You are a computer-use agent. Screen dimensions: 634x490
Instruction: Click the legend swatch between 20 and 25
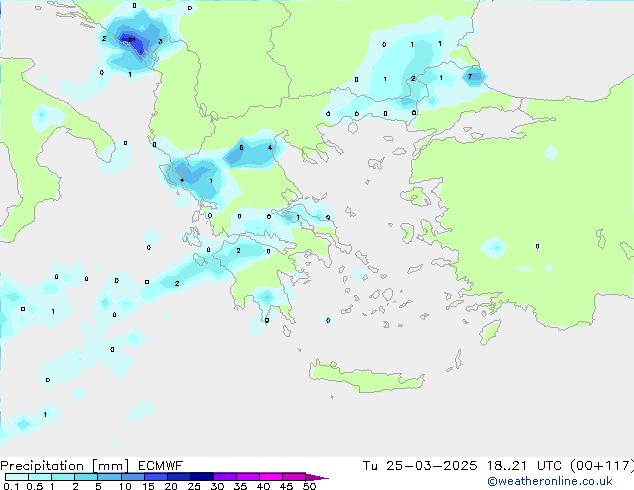[179, 477]
